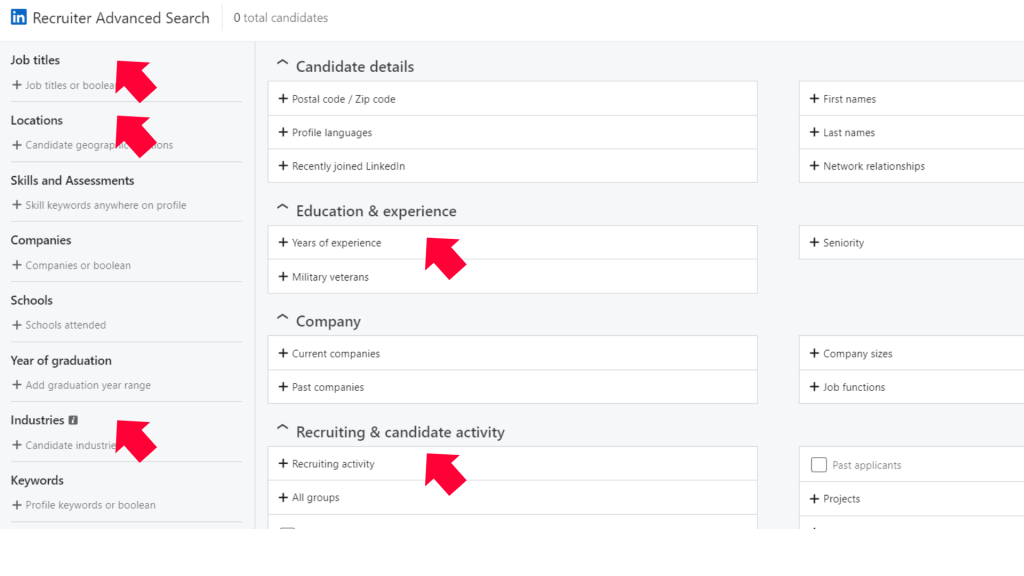1024x576 pixels.
Task: Click plus icon next to Years of experience
Action: click(283, 243)
